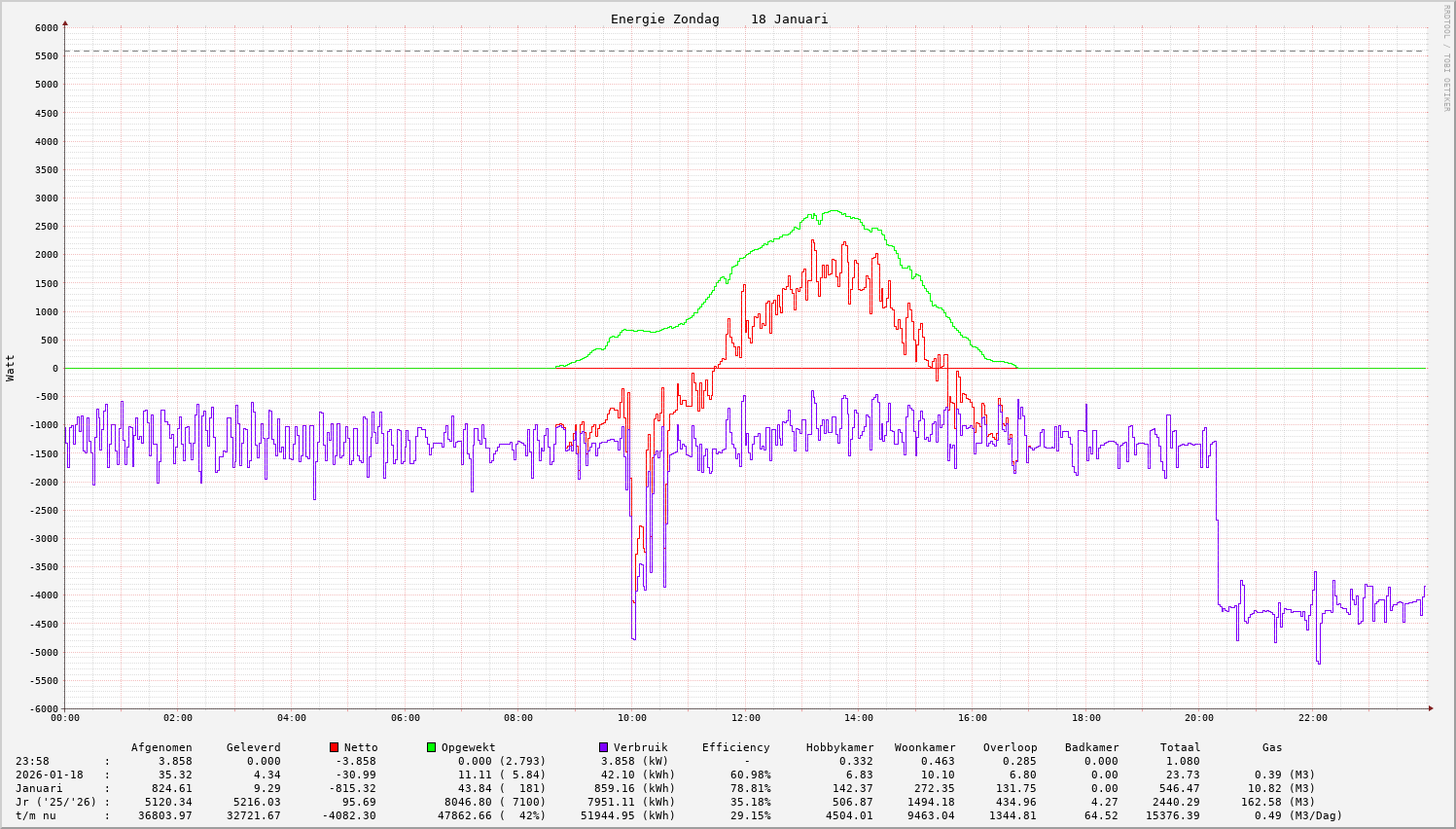Click the Afgenomen column header
This screenshot has height=829, width=1456.
click(161, 747)
